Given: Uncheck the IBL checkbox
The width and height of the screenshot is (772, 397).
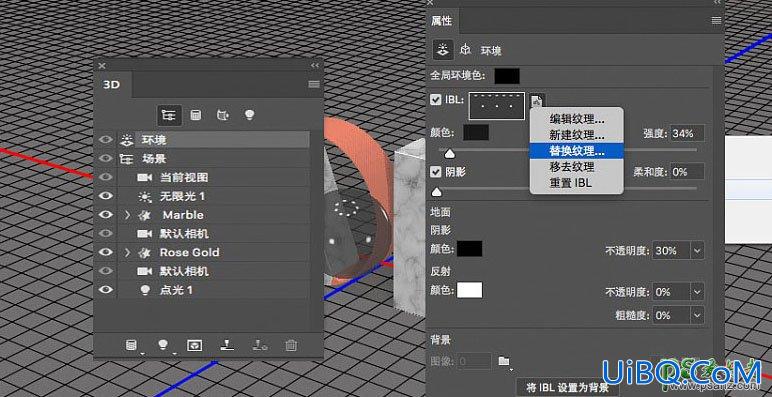Looking at the screenshot, I should [435, 99].
